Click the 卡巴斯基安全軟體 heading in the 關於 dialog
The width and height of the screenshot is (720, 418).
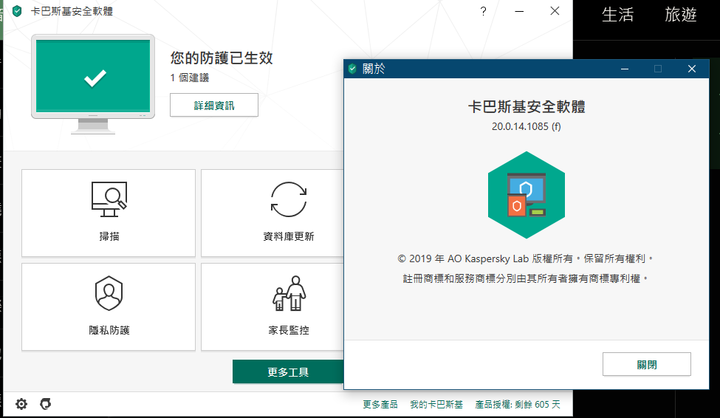point(526,107)
